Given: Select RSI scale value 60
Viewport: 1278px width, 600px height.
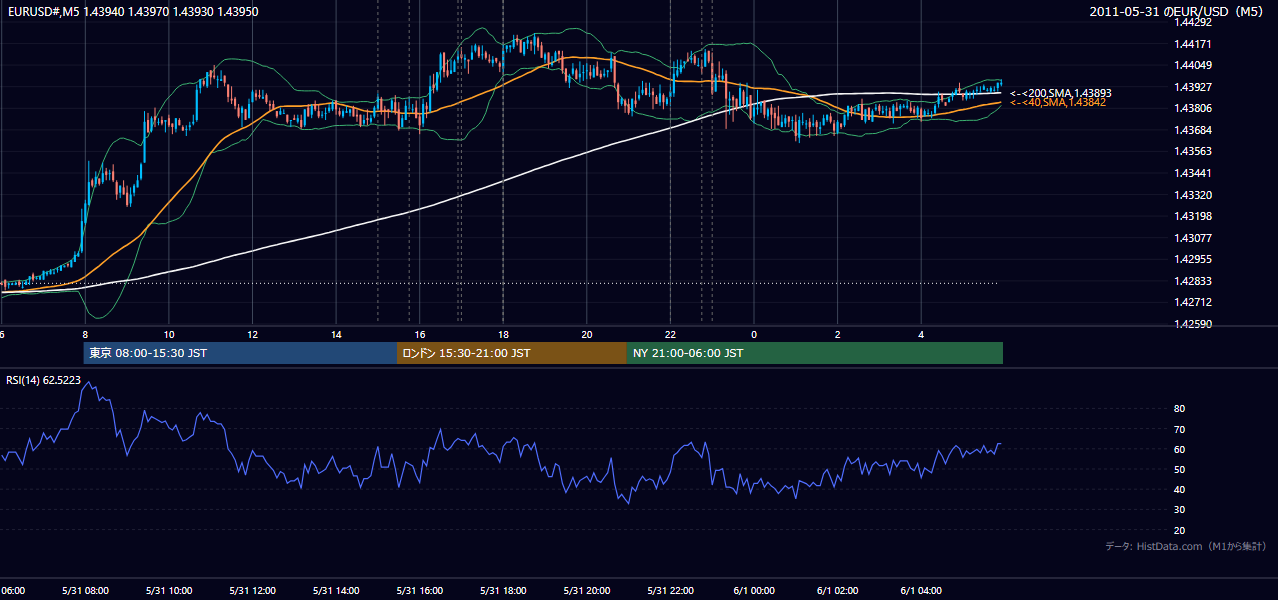Looking at the screenshot, I should click(1179, 449).
